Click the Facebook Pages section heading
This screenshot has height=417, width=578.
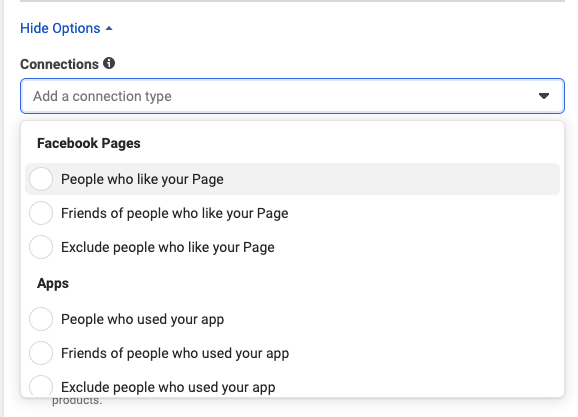pyautogui.click(x=89, y=143)
